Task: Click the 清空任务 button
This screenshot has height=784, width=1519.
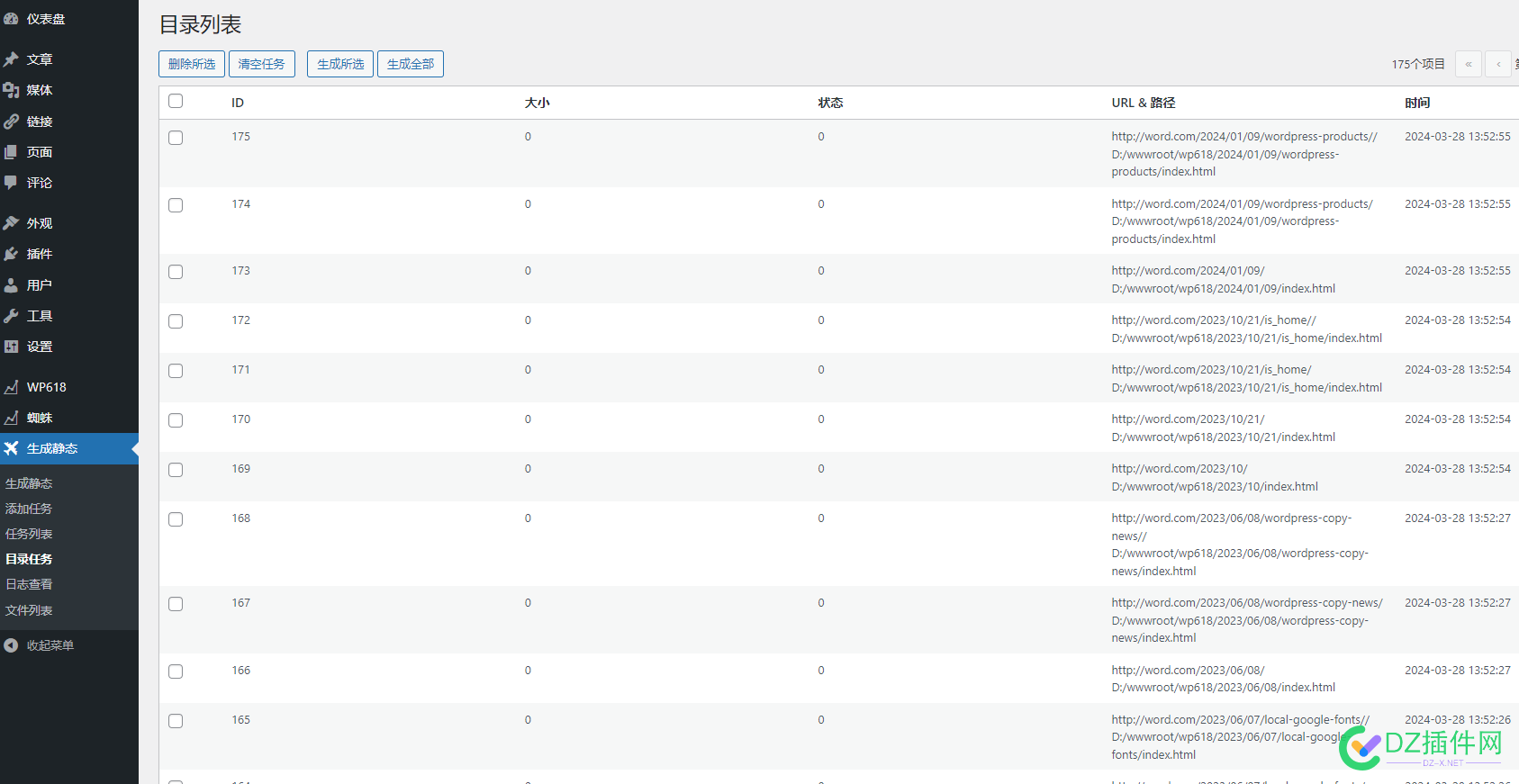Action: (x=261, y=64)
